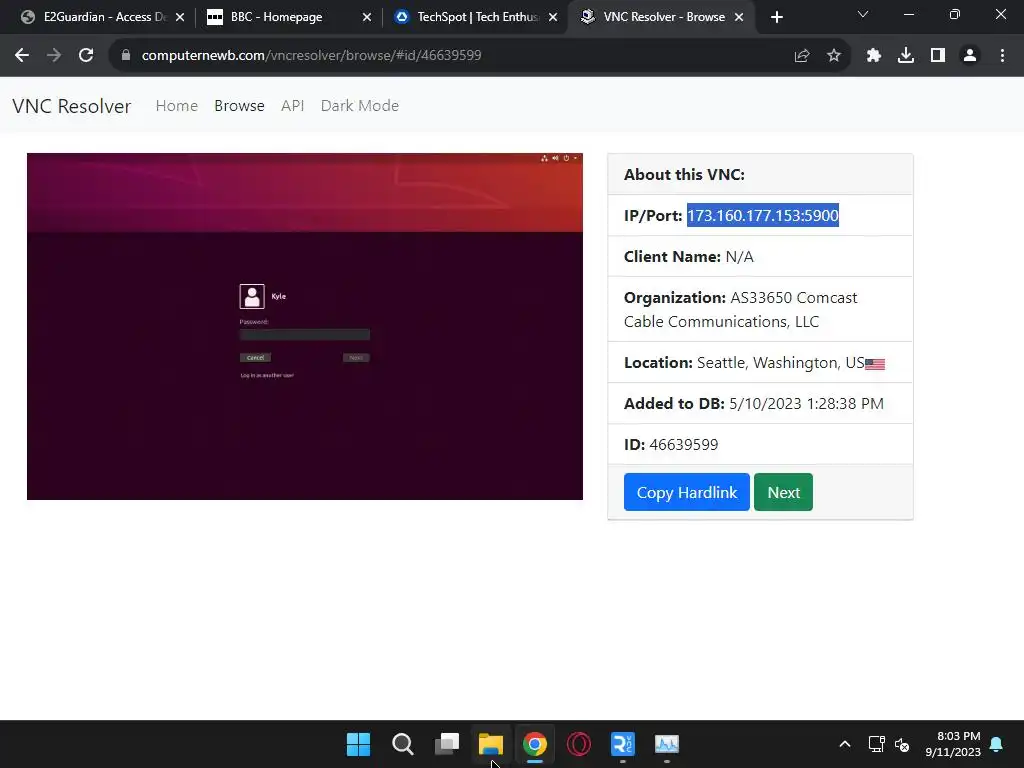Click the Organization AS33650 Comcast text

coord(741,310)
